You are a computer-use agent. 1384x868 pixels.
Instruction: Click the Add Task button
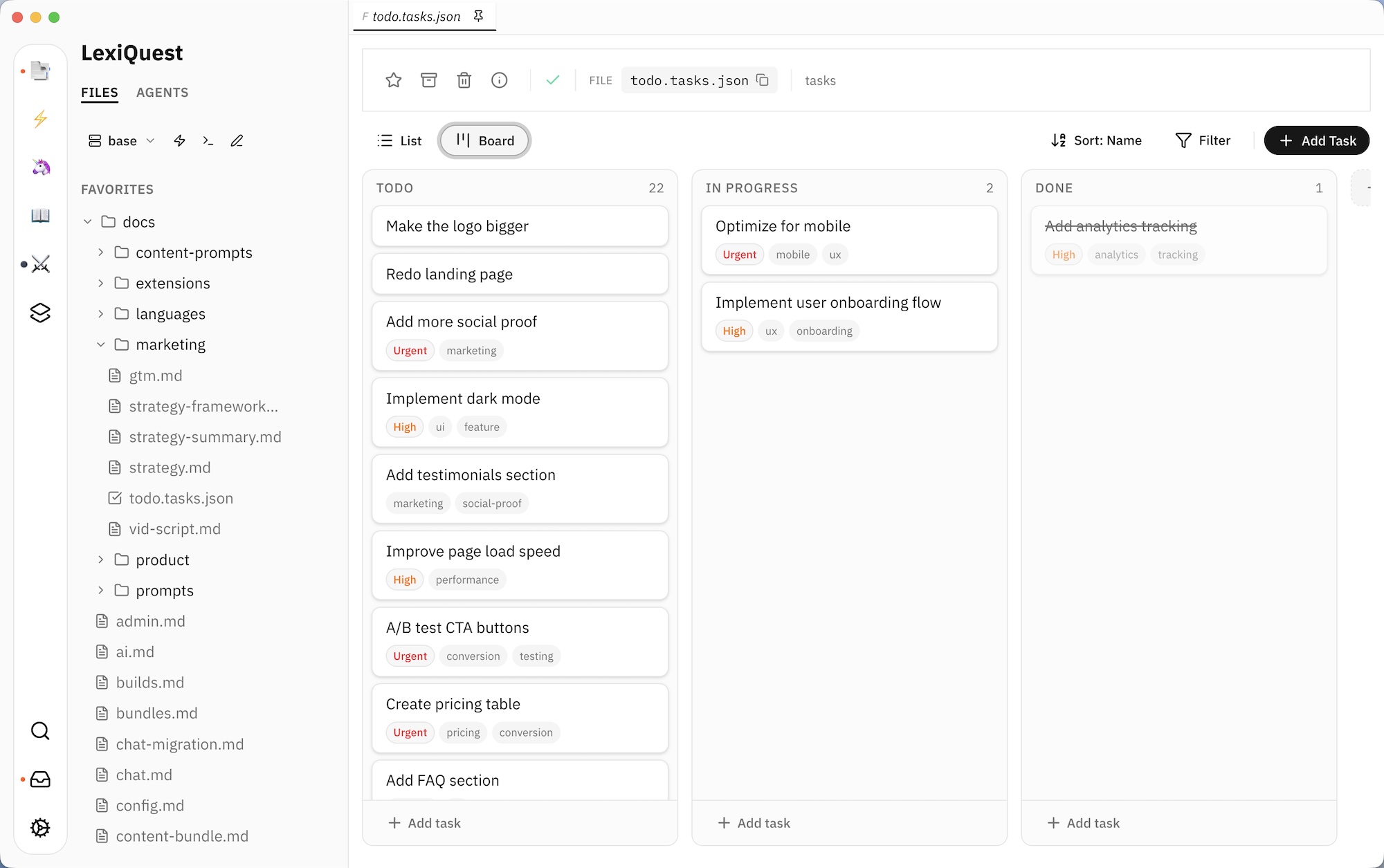1316,140
